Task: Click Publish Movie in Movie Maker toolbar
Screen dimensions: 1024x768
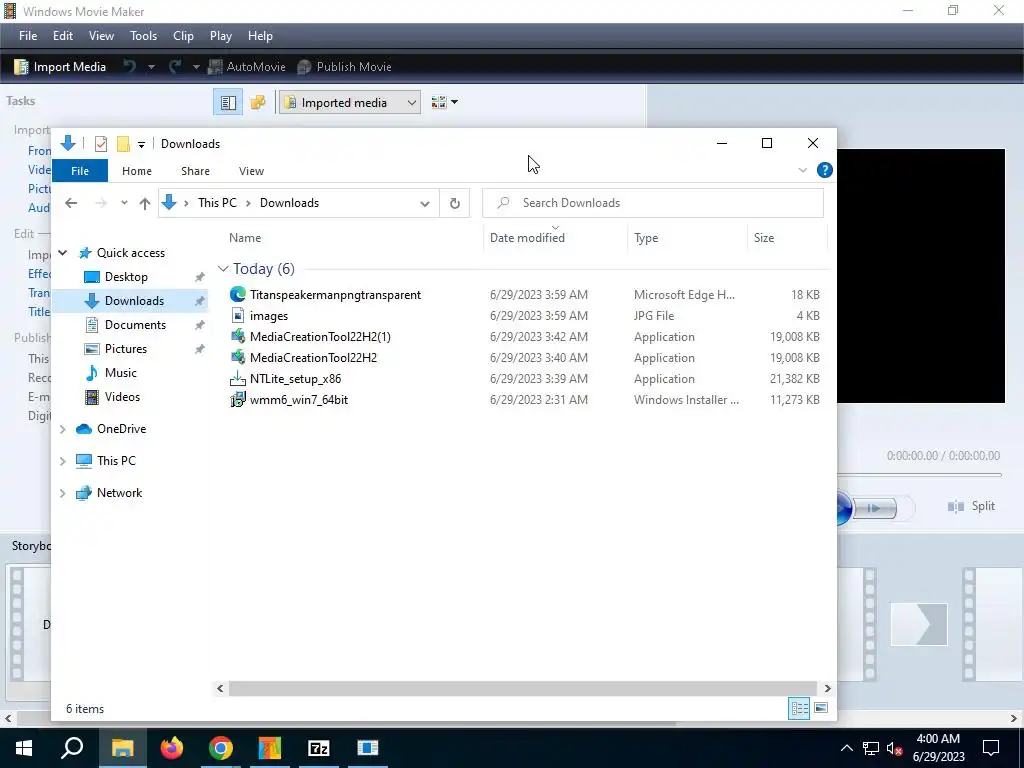Action: coord(344,67)
